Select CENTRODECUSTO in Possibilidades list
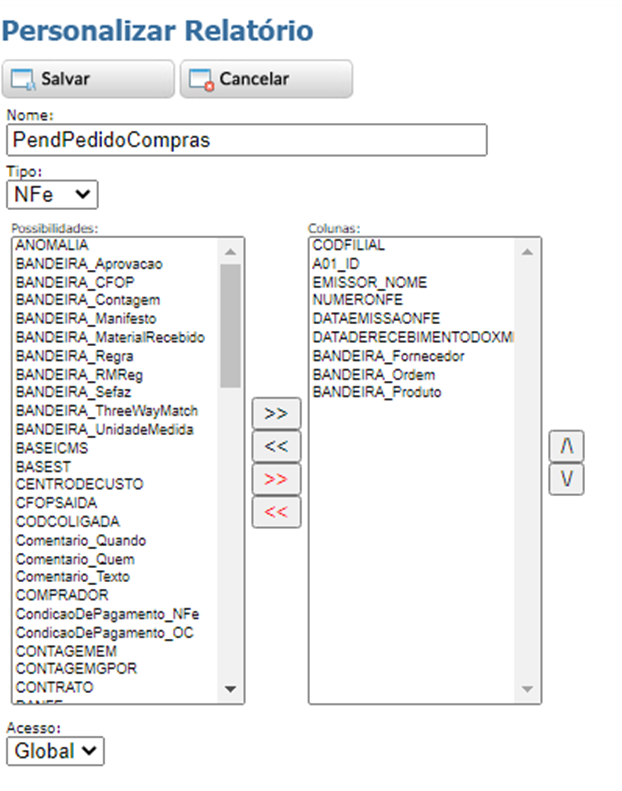Screen dimensions: 622x791 click(x=79, y=485)
